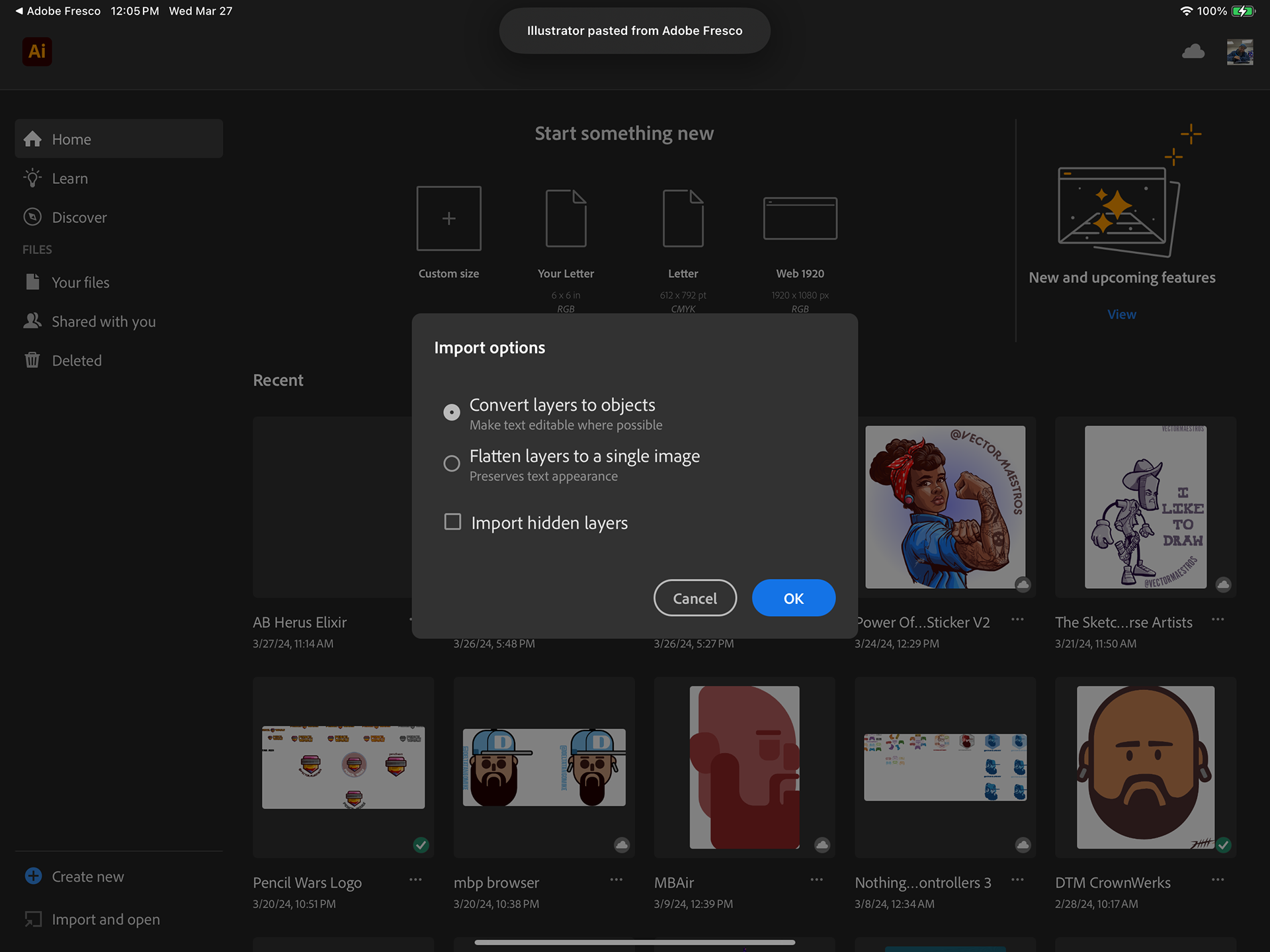Open the user profile avatar

coord(1240,52)
